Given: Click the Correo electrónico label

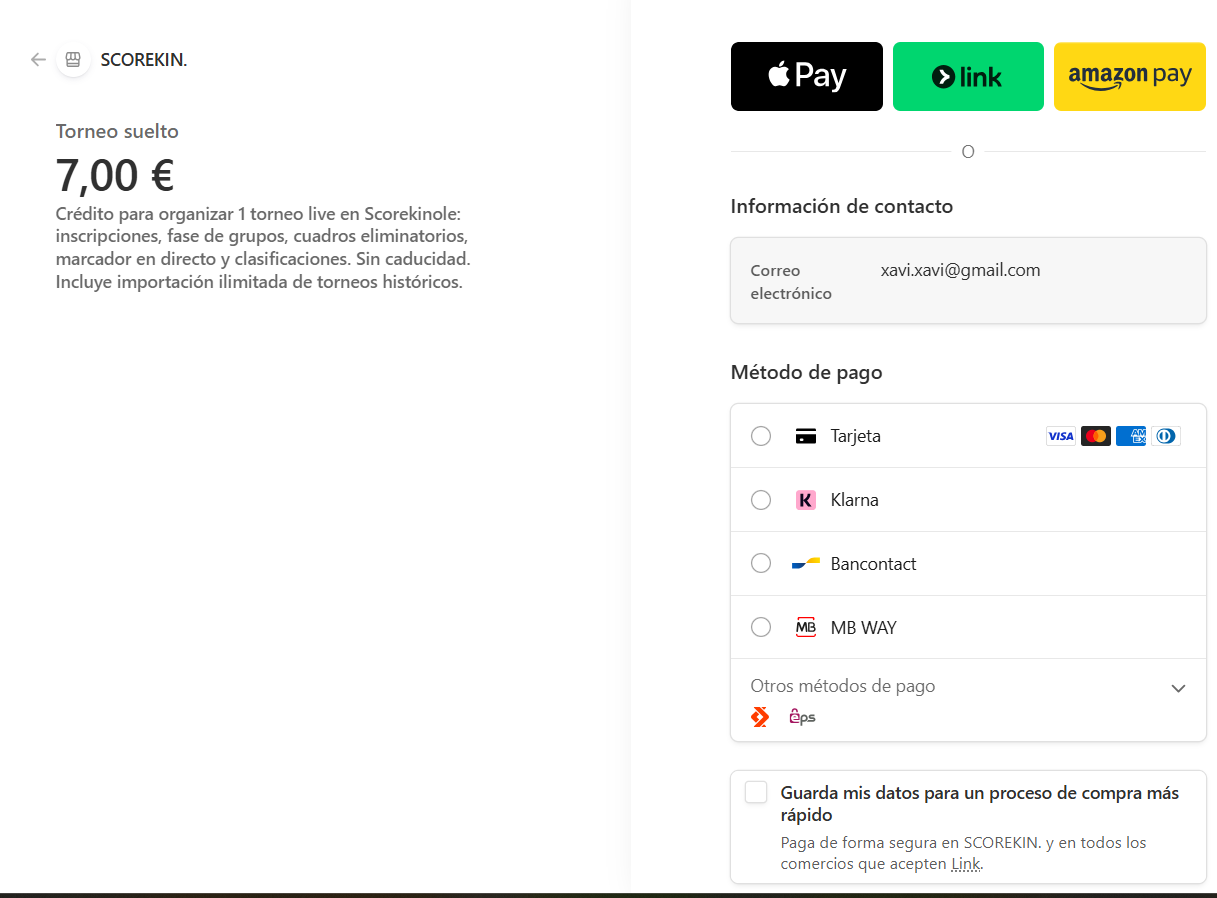Looking at the screenshot, I should [x=791, y=282].
